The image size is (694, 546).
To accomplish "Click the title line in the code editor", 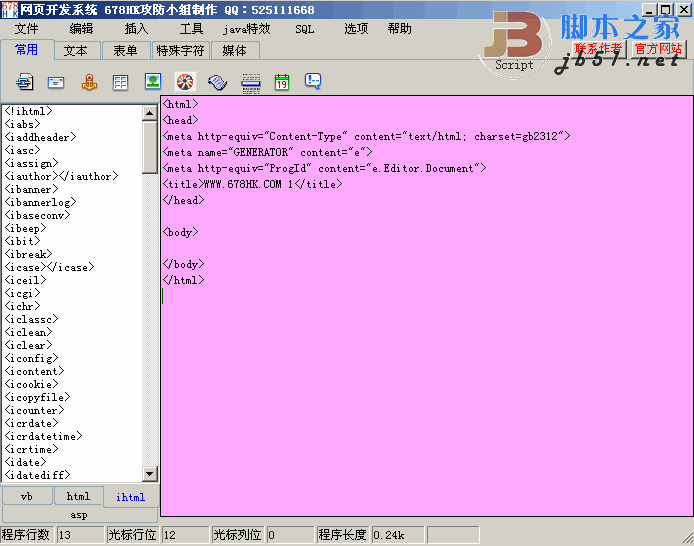I will (252, 184).
